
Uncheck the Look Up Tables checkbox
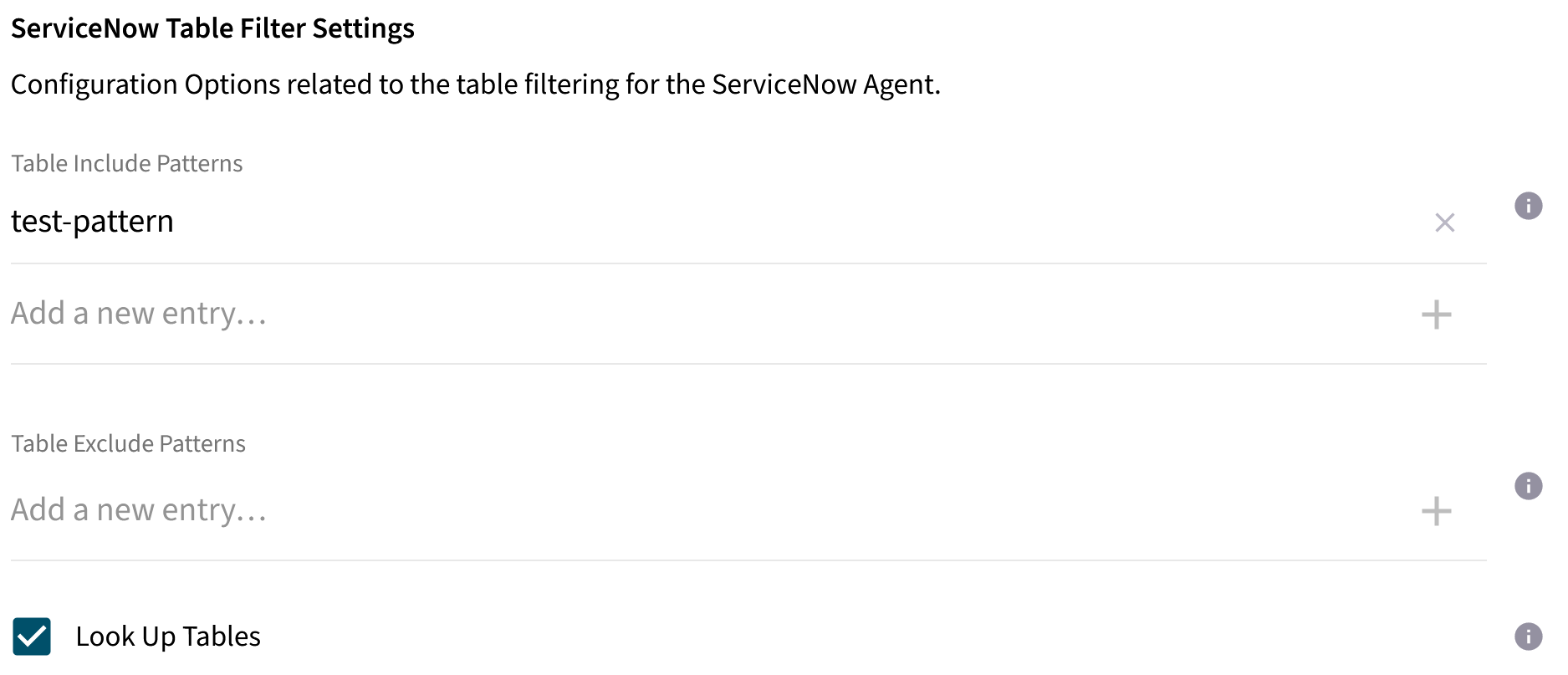pyautogui.click(x=31, y=637)
